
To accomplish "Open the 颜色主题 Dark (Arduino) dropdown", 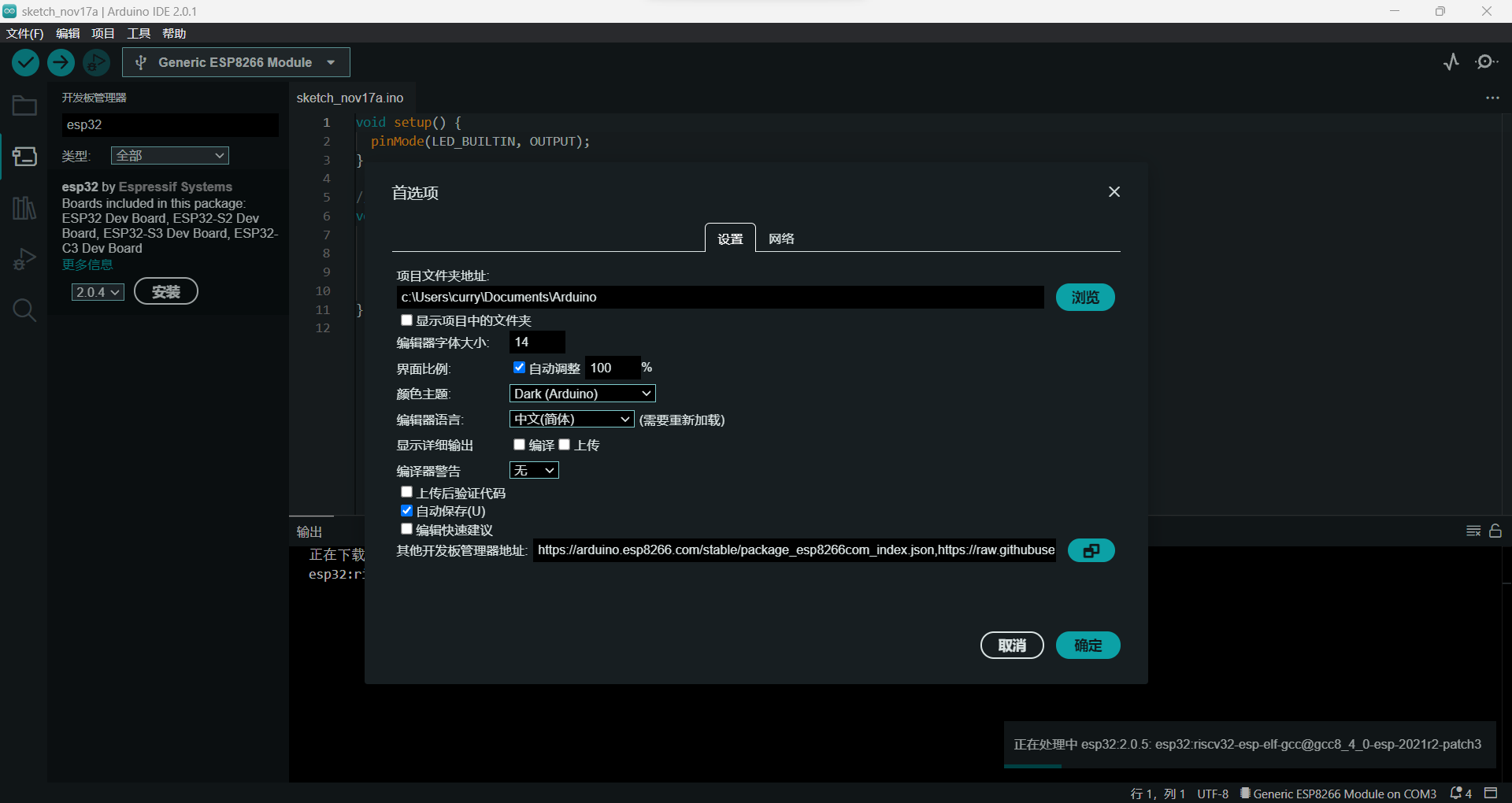I will click(x=583, y=394).
